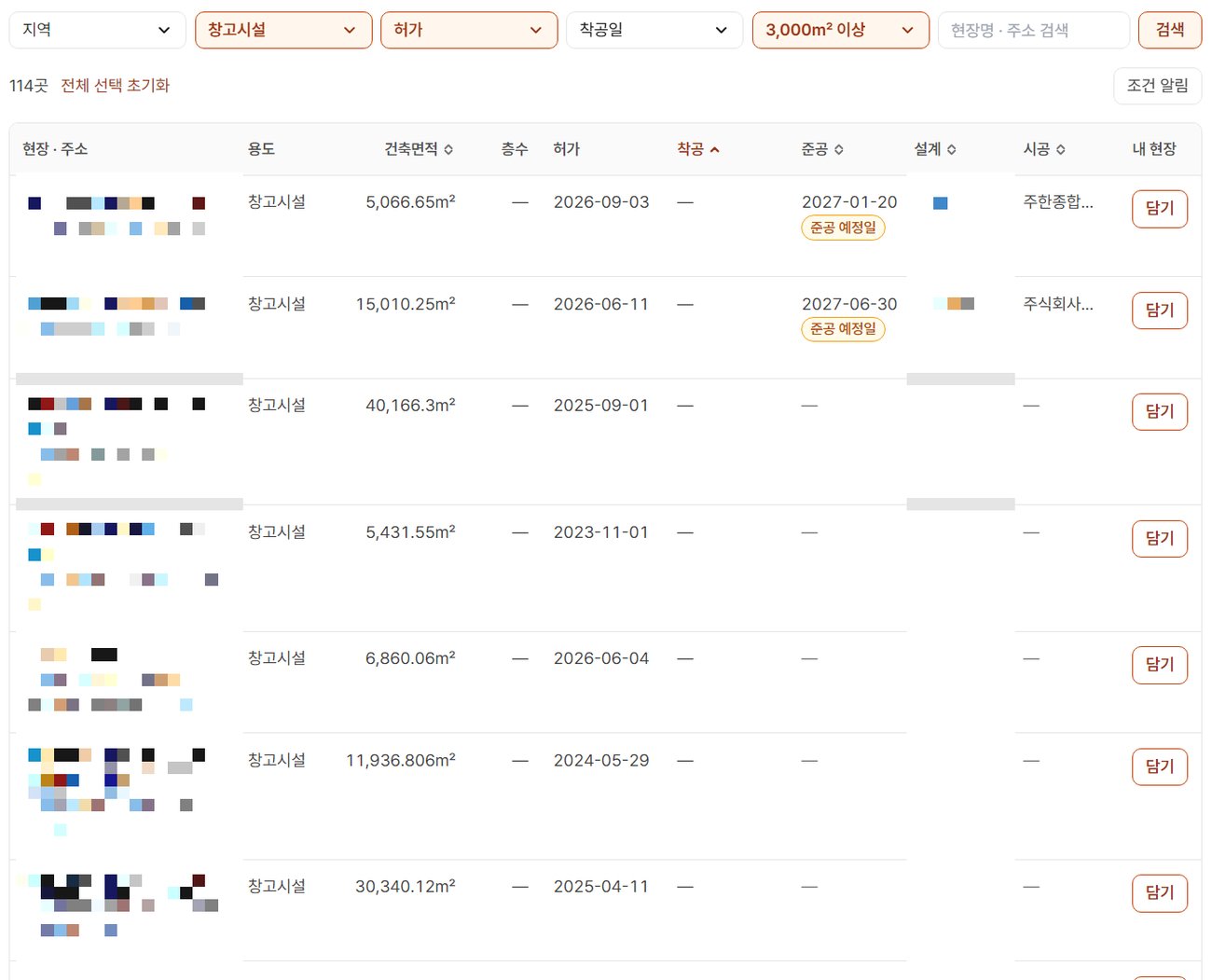Open the 착공일 filter dropdown
Image resolution: width=1212 pixels, height=980 pixels.
click(654, 30)
